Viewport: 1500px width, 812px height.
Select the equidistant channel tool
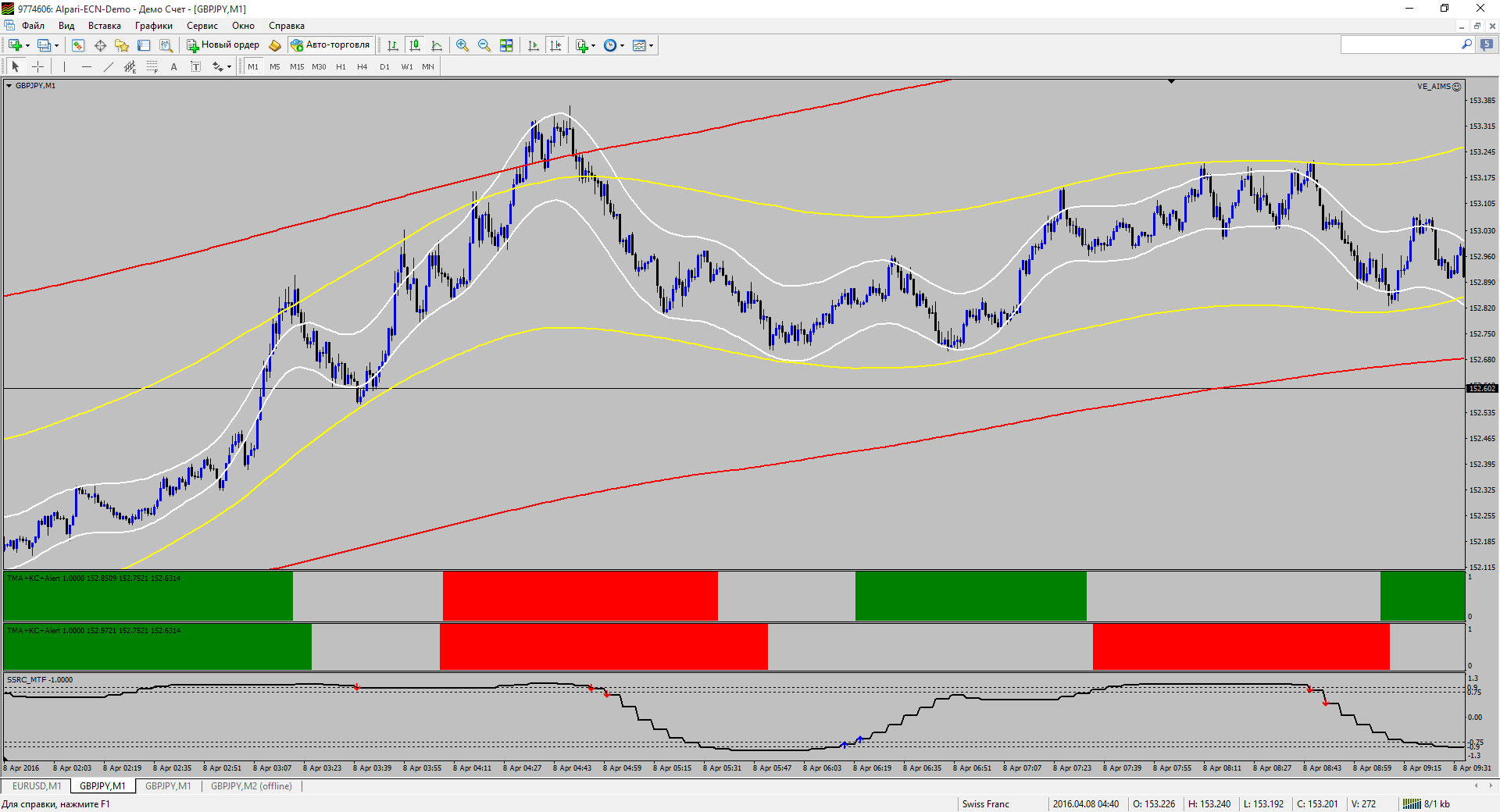click(130, 66)
